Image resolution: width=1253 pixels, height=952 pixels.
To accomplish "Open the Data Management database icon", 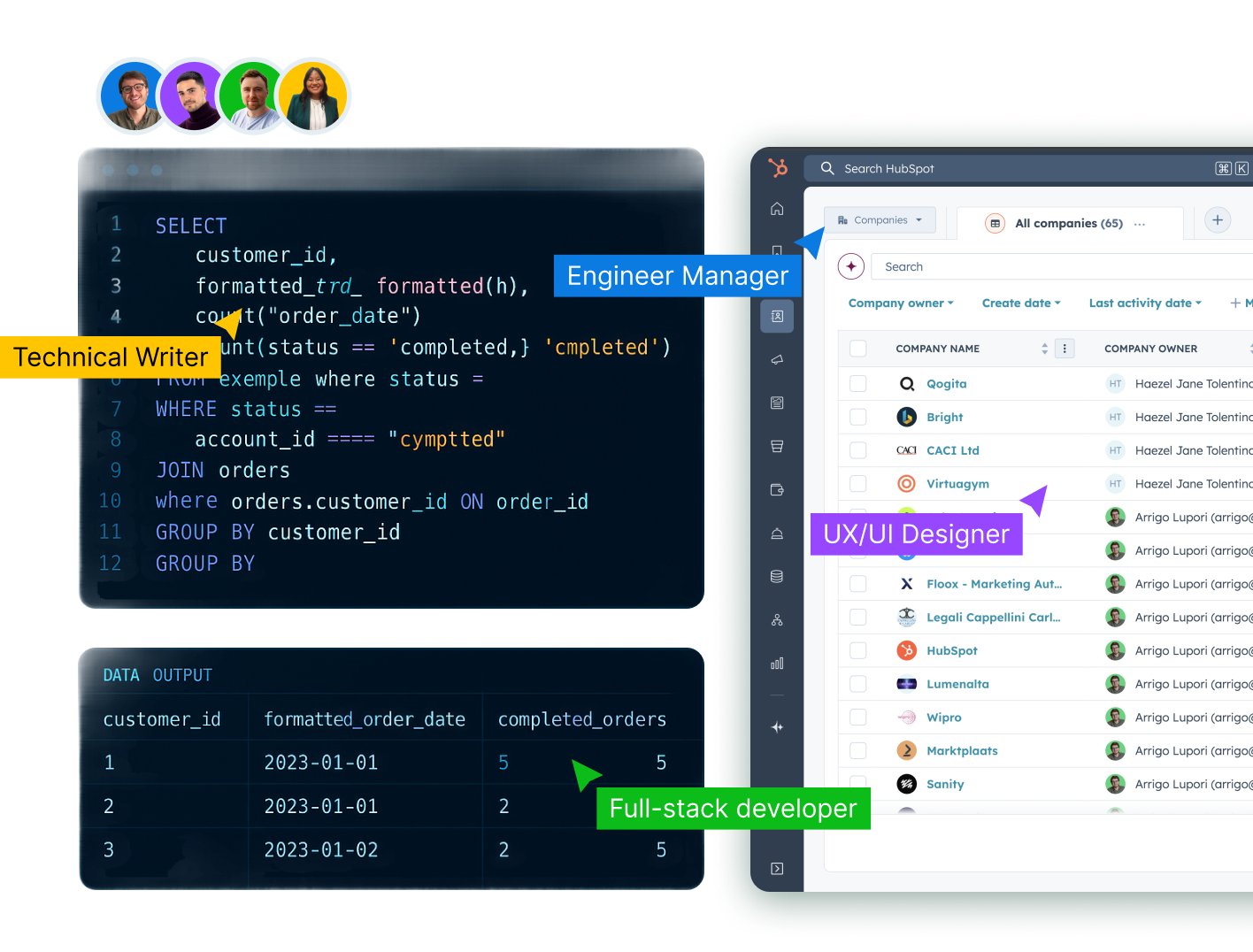I will click(777, 576).
